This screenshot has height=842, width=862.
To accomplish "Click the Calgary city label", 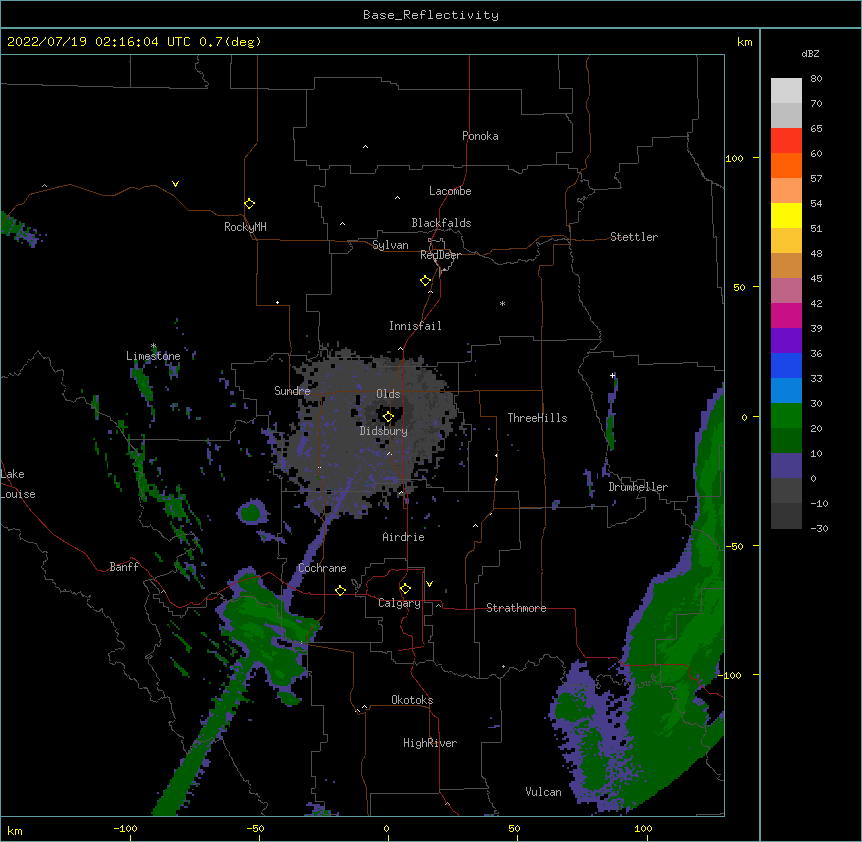I will coord(399,603).
